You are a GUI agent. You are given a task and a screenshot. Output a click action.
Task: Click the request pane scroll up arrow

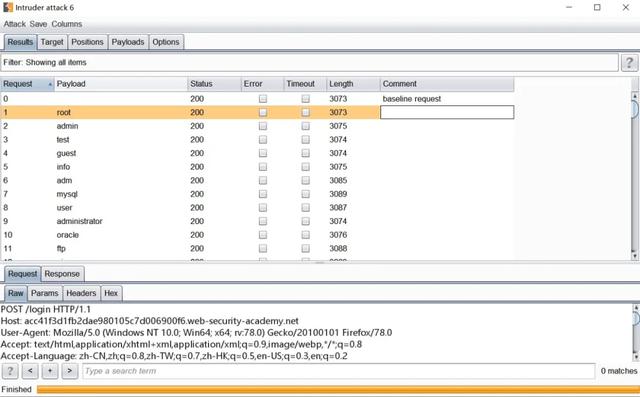(636, 307)
